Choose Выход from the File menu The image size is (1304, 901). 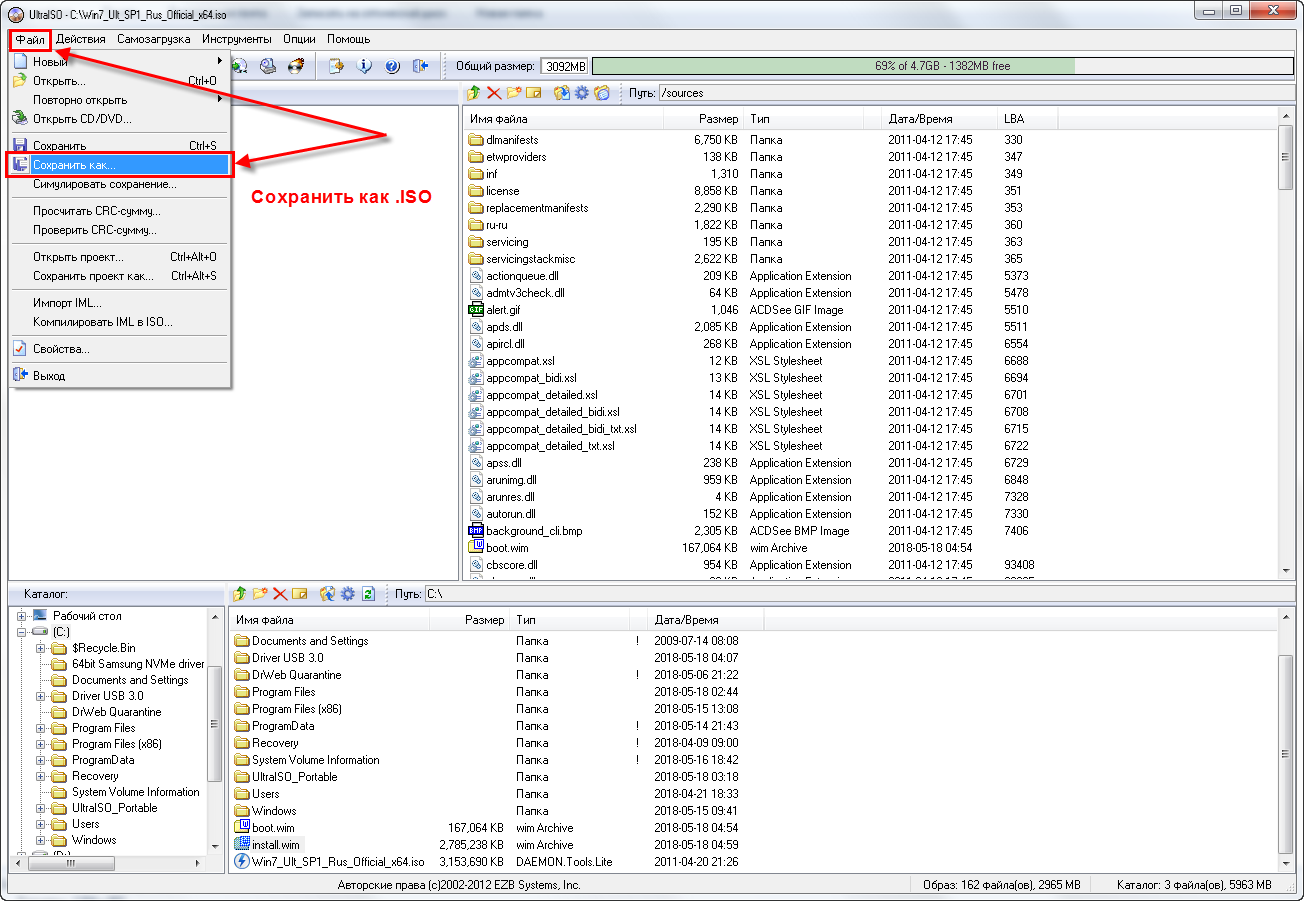120,376
